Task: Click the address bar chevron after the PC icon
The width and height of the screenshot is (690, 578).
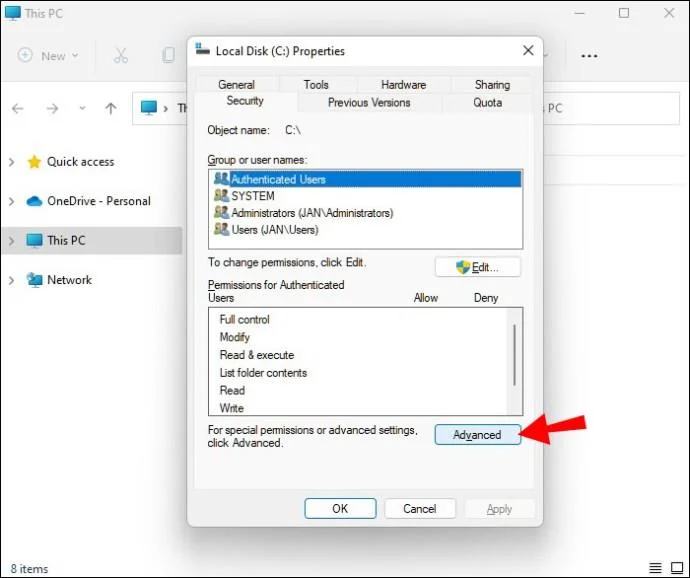Action: [x=165, y=108]
